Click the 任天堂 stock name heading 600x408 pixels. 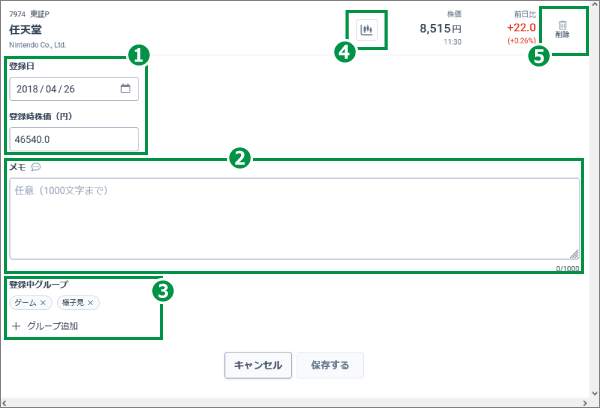pyautogui.click(x=25, y=30)
